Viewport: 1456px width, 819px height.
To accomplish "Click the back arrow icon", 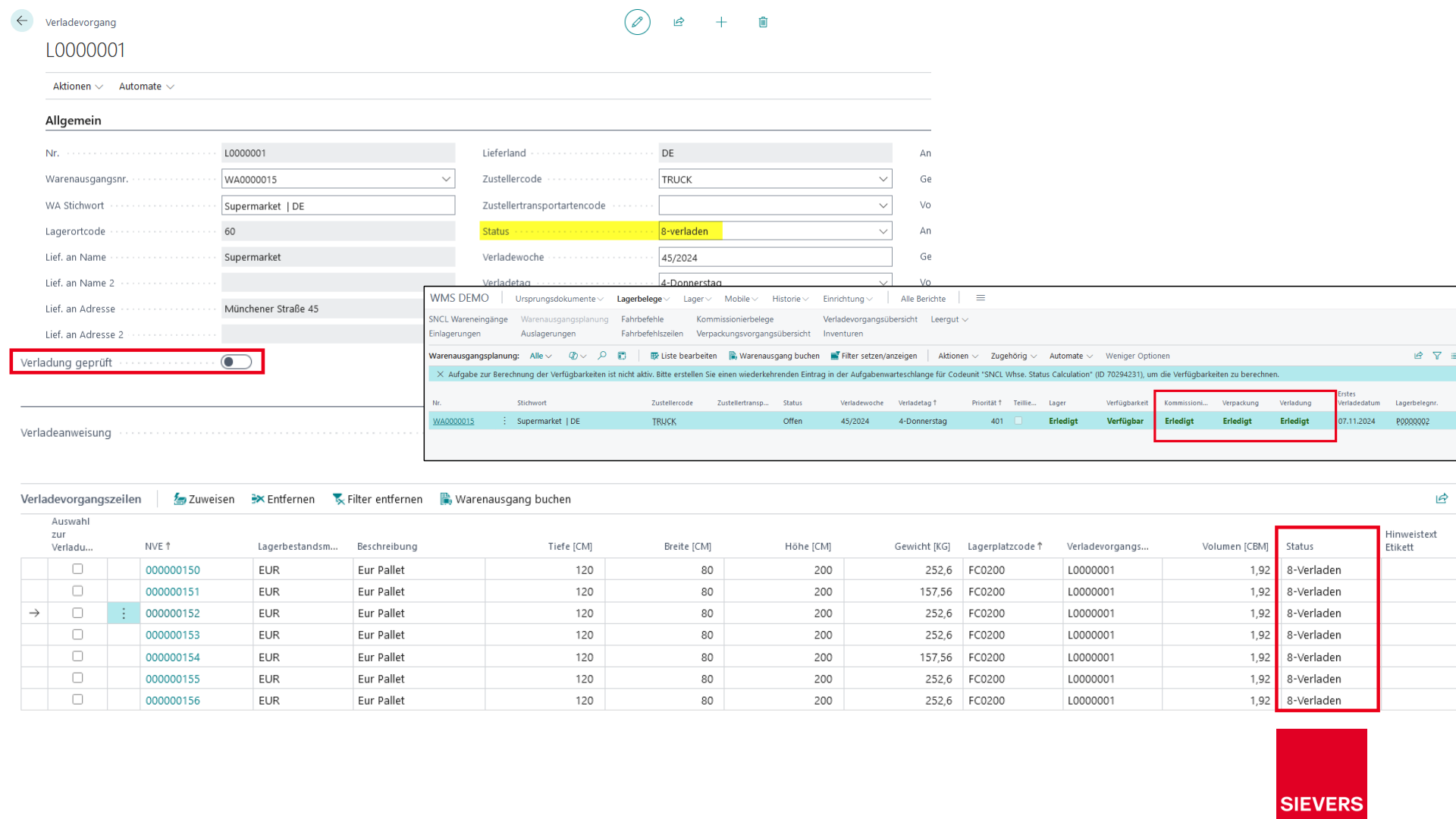I will [x=21, y=21].
